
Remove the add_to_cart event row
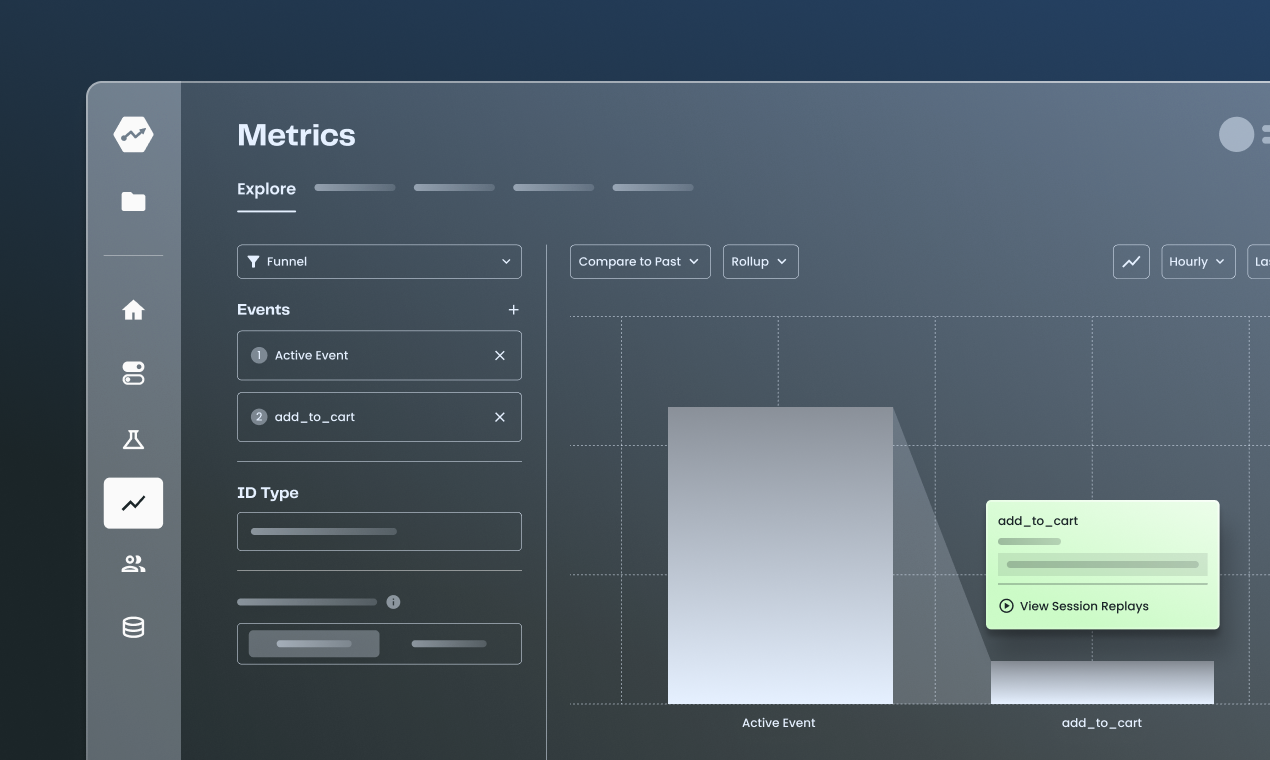(500, 417)
